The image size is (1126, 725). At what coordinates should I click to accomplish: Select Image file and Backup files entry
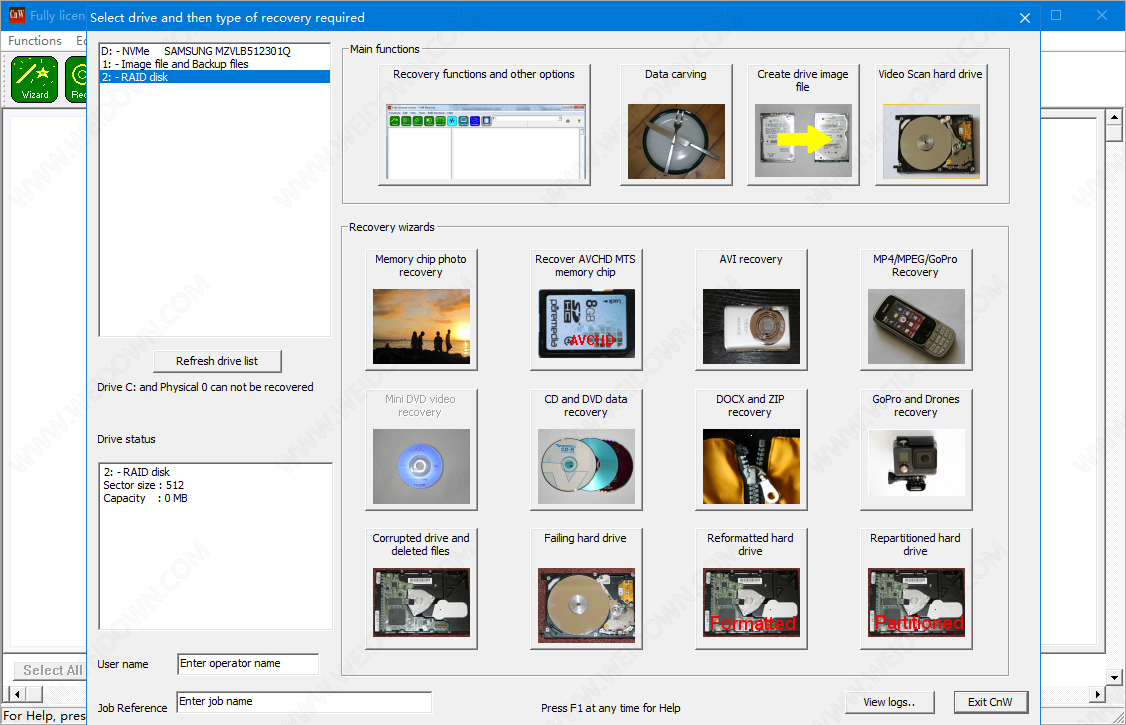[x=215, y=64]
